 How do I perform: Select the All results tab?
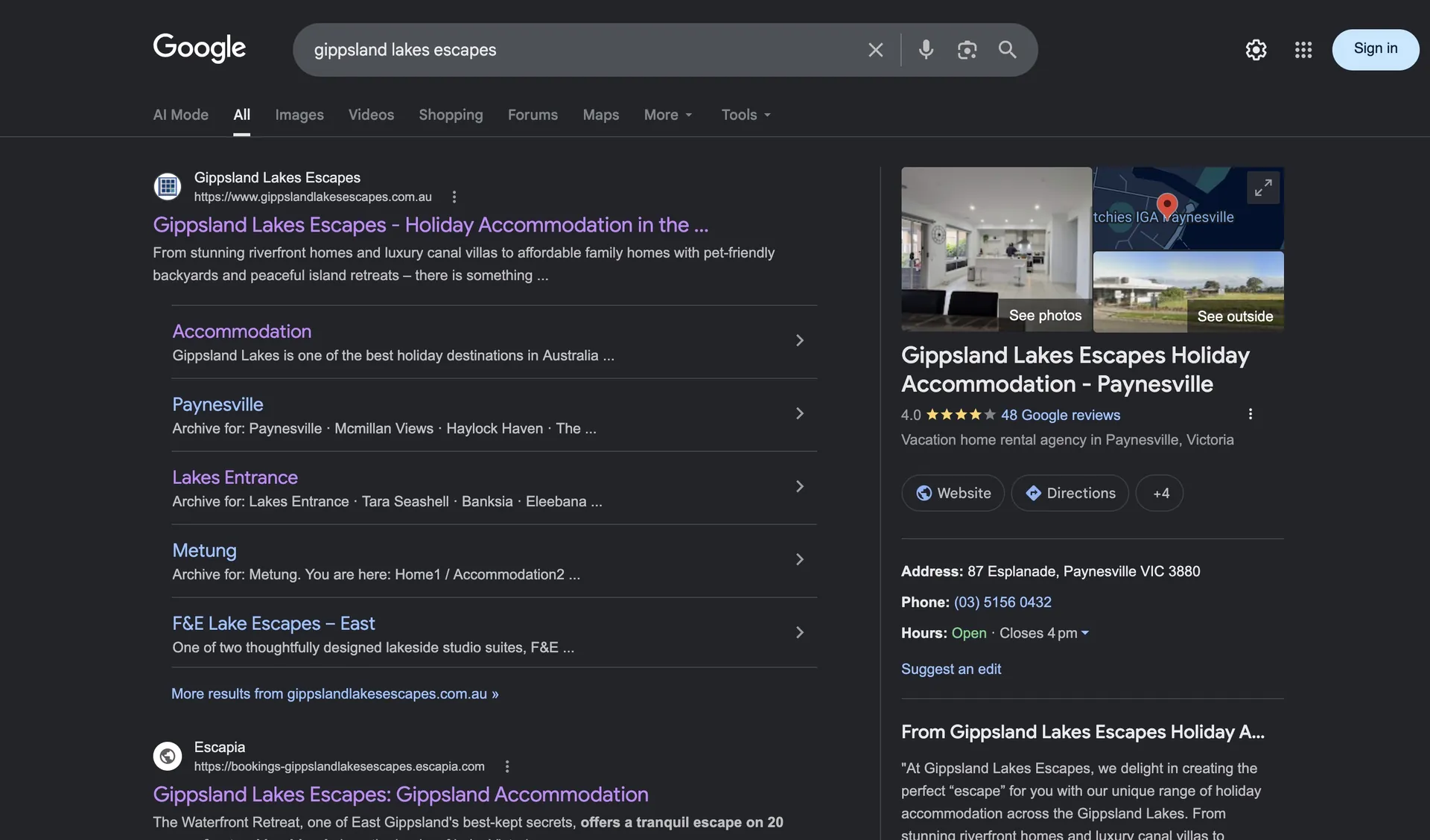241,115
